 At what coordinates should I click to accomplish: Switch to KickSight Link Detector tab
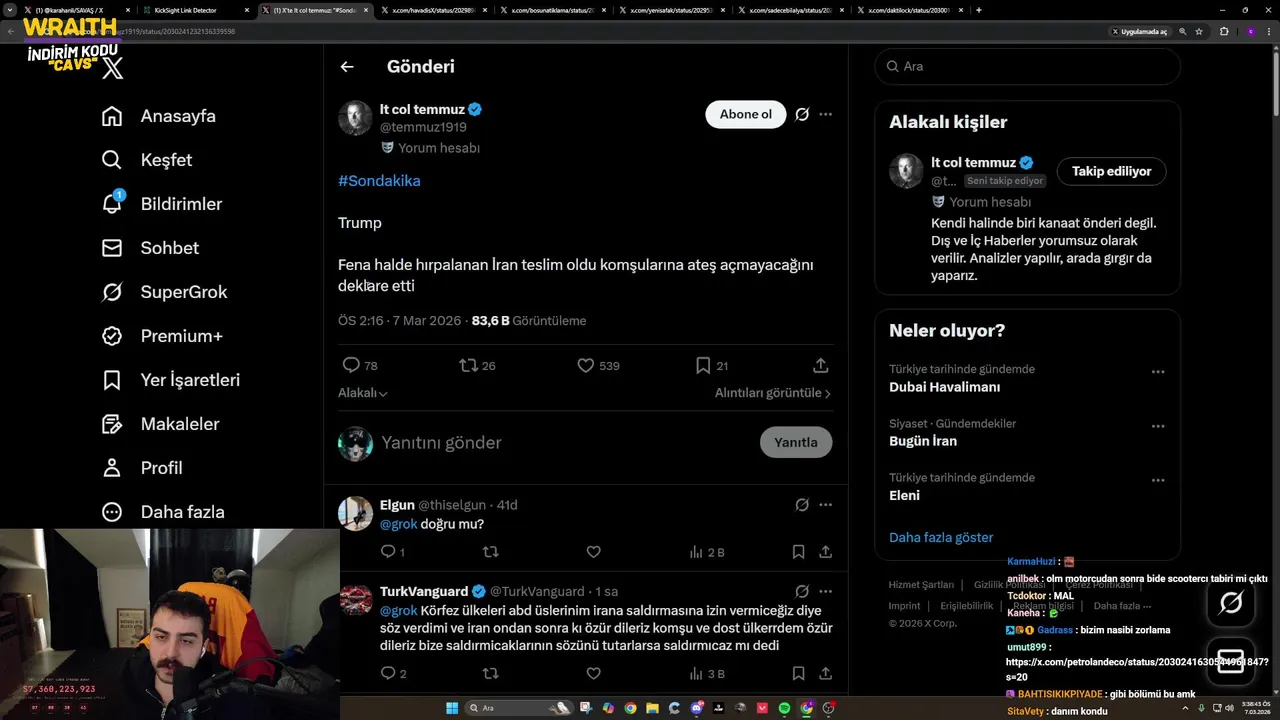(x=194, y=10)
